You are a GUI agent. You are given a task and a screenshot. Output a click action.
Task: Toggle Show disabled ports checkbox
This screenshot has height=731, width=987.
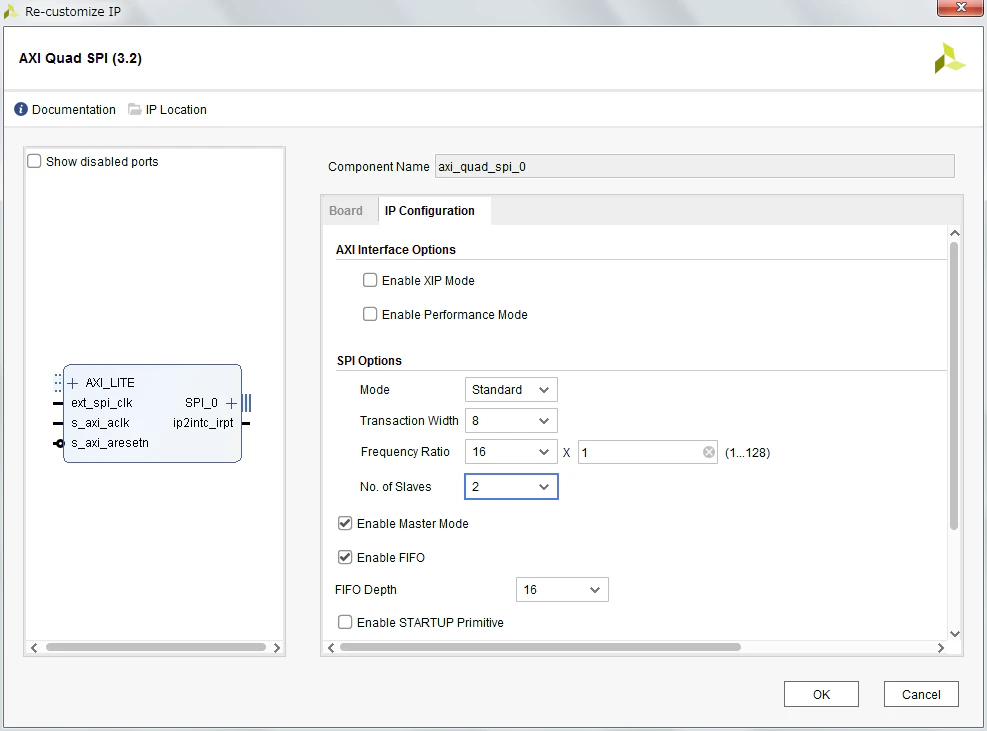[x=34, y=161]
